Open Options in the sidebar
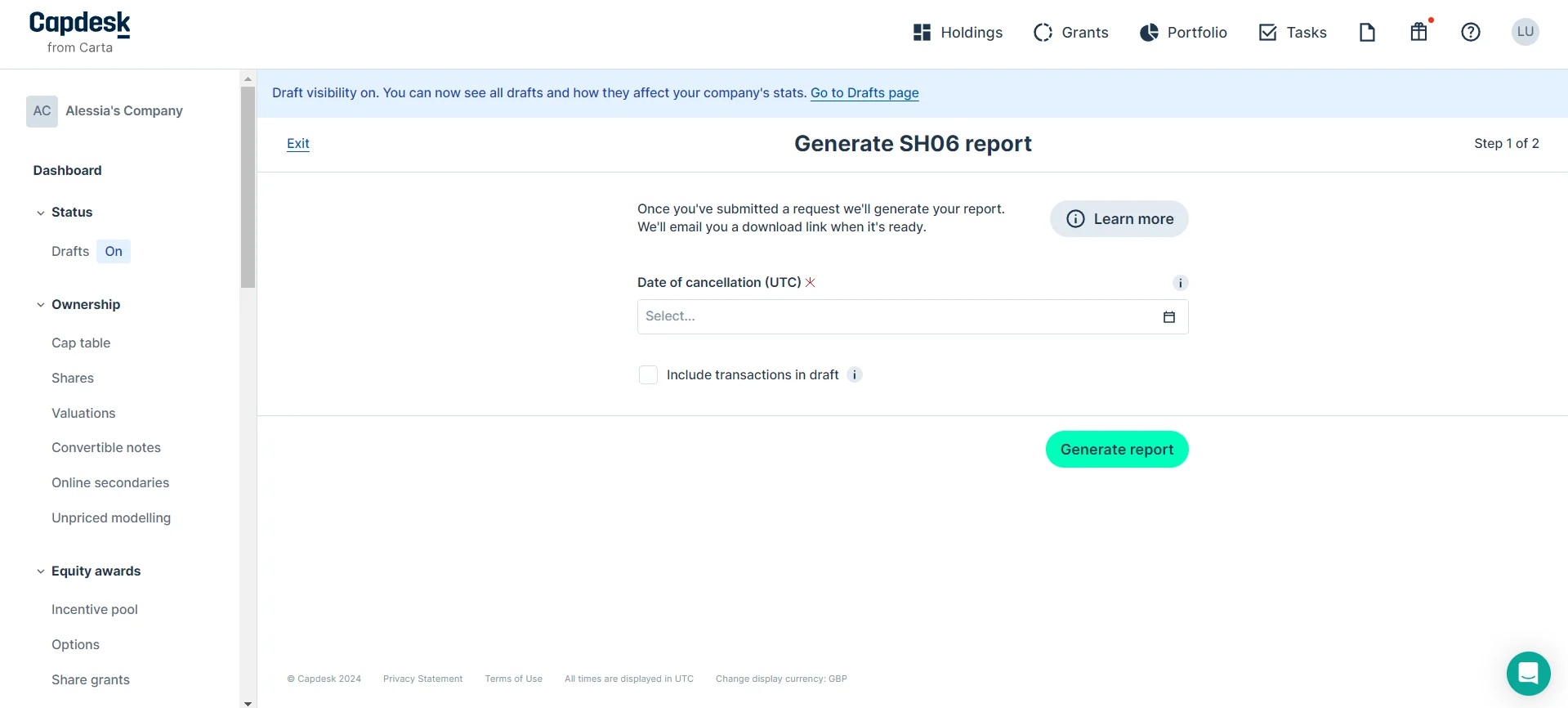The image size is (1568, 708). click(75, 645)
